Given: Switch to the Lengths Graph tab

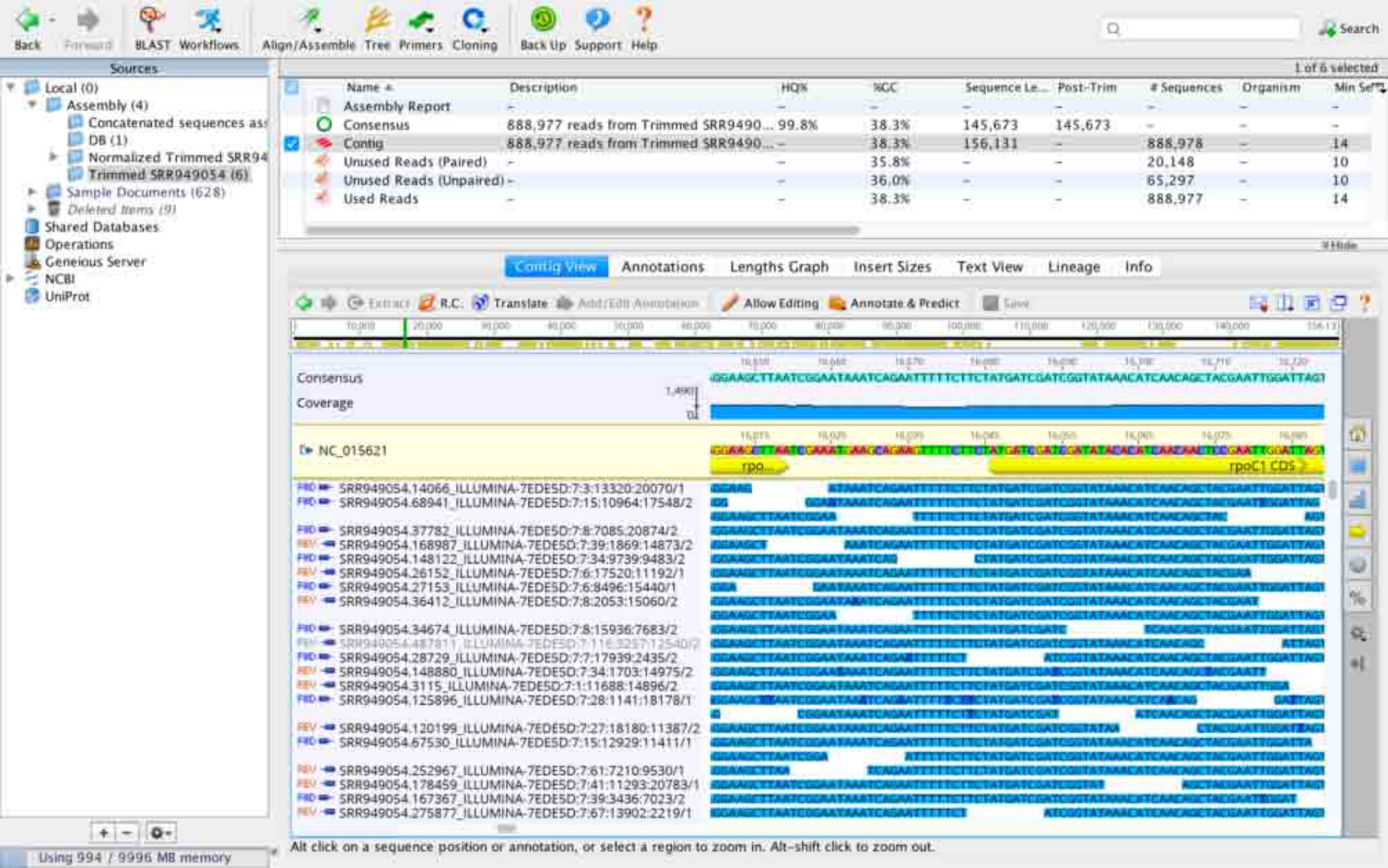Looking at the screenshot, I should point(779,266).
